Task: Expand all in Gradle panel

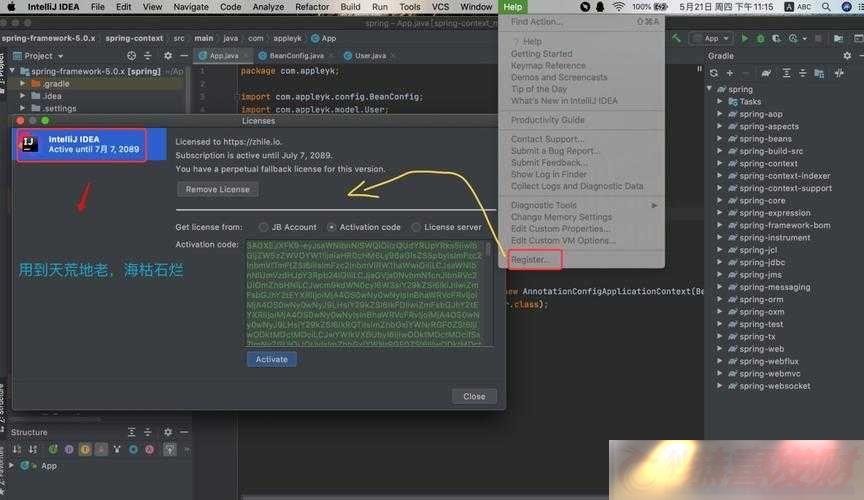Action: (786, 73)
